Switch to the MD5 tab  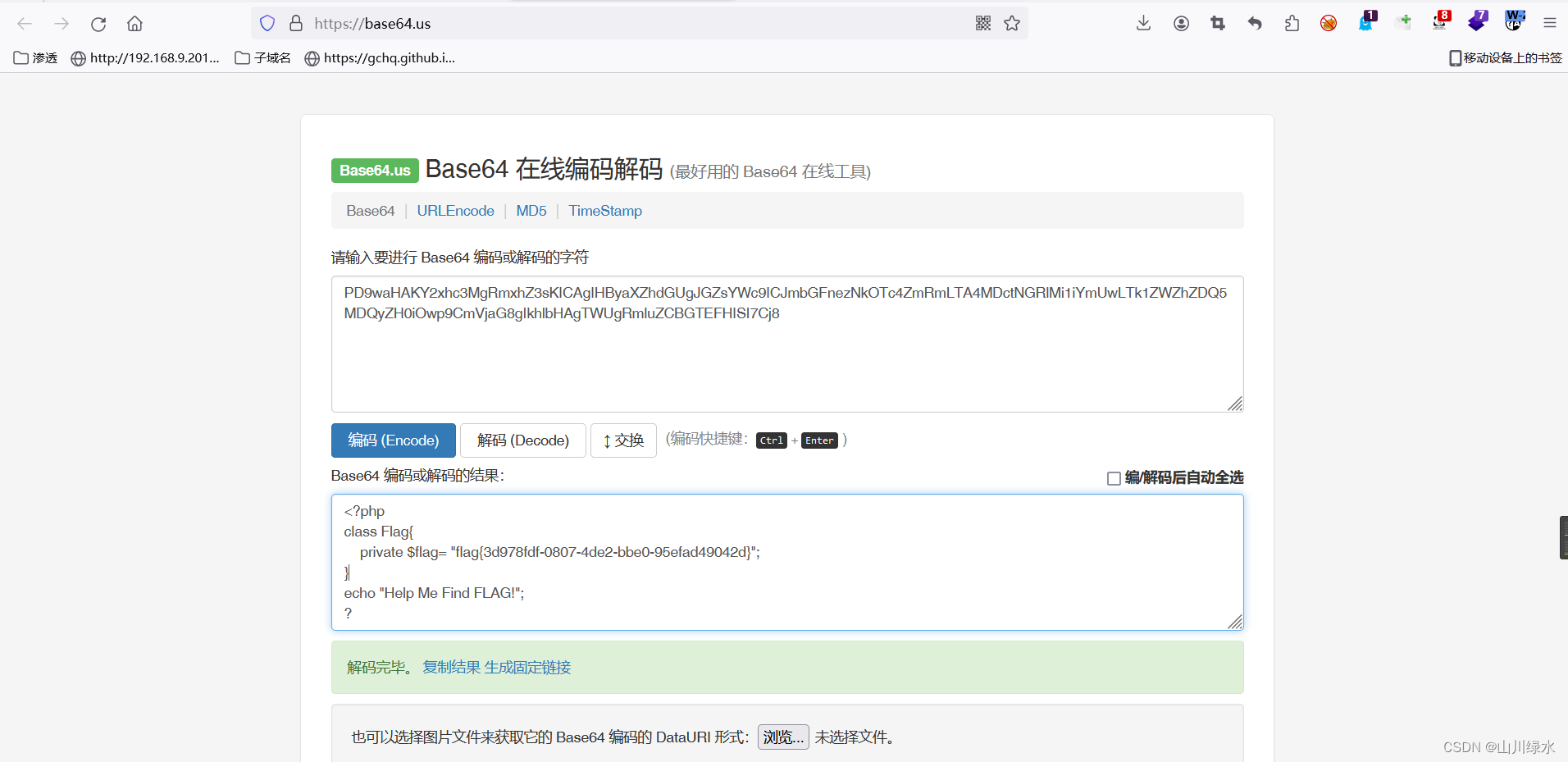pyautogui.click(x=531, y=211)
